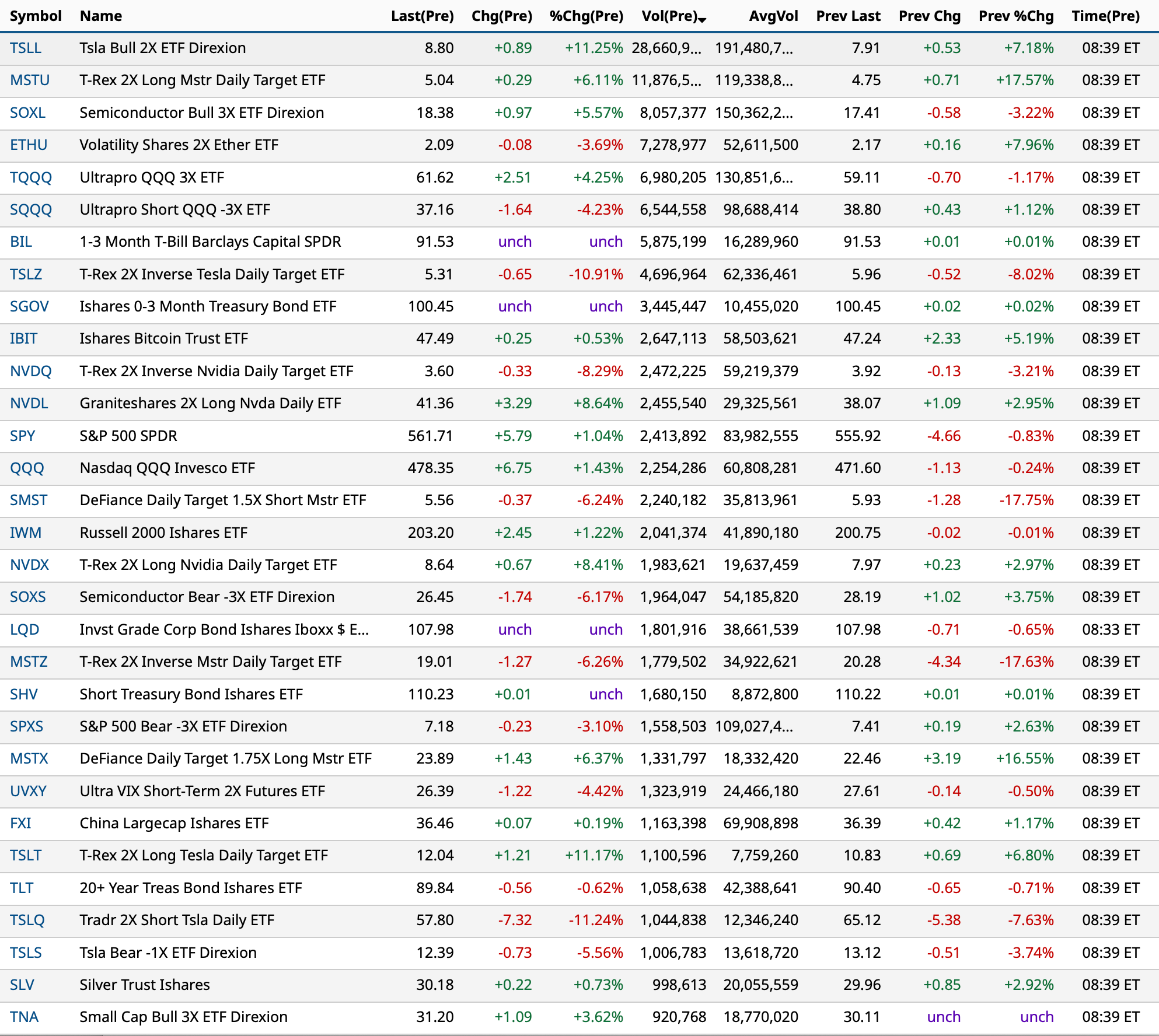Select the TLT ticker link

click(x=22, y=888)
